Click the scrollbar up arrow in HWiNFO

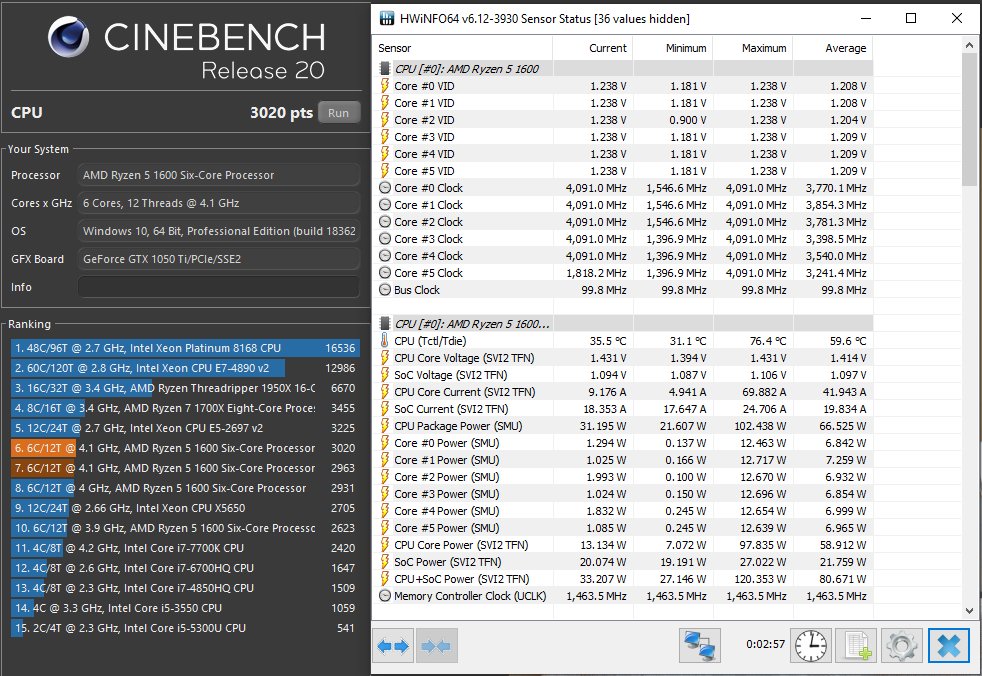(969, 45)
